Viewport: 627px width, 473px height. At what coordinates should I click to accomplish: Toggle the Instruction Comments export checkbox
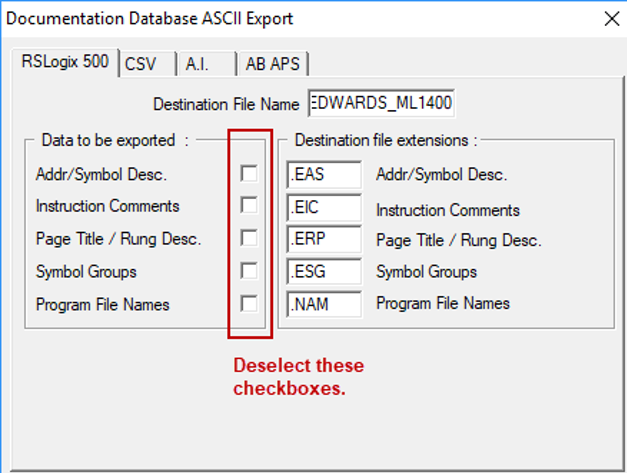[249, 206]
